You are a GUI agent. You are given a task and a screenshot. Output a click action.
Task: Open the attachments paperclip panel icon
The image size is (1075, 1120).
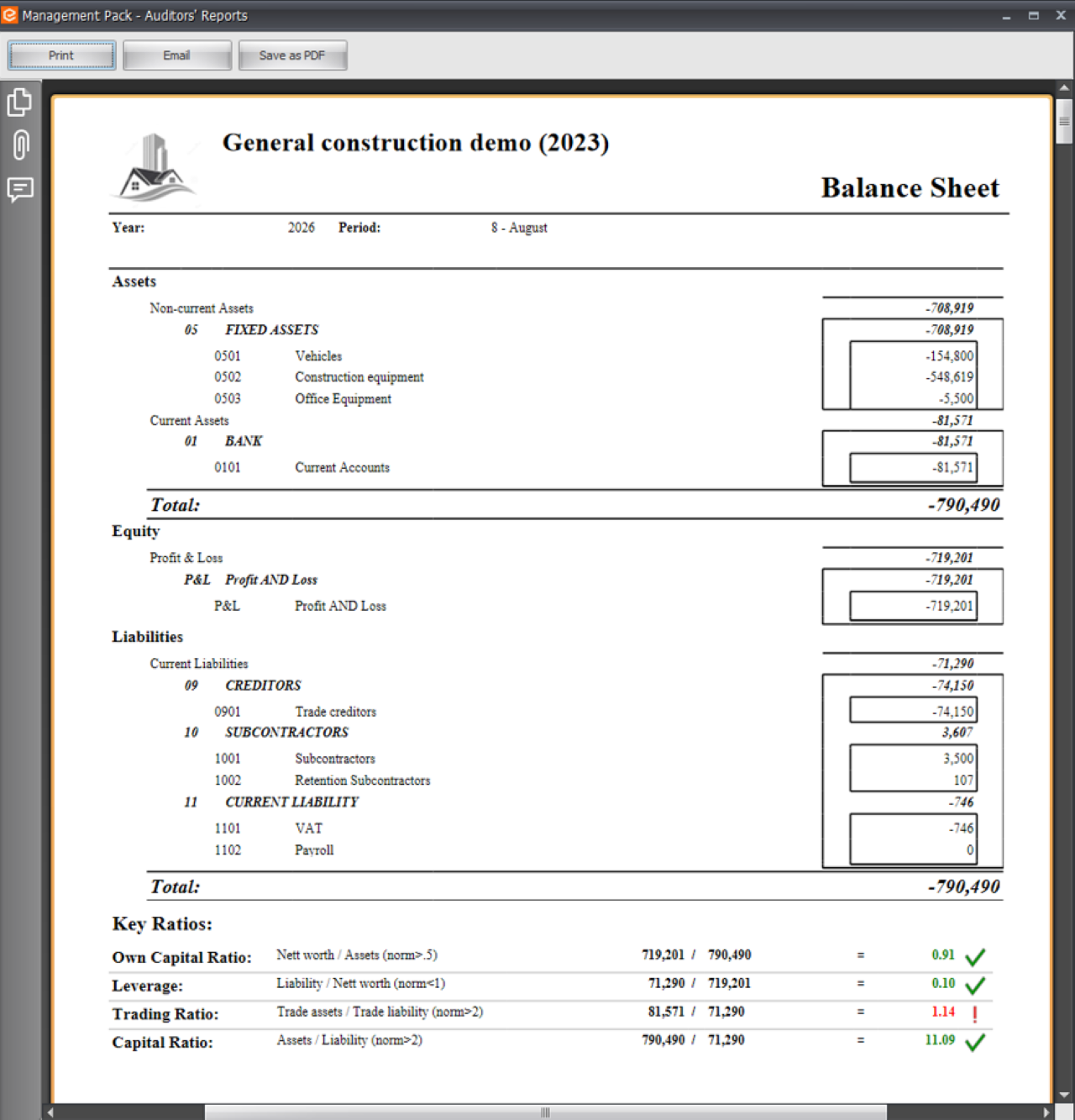(x=20, y=145)
